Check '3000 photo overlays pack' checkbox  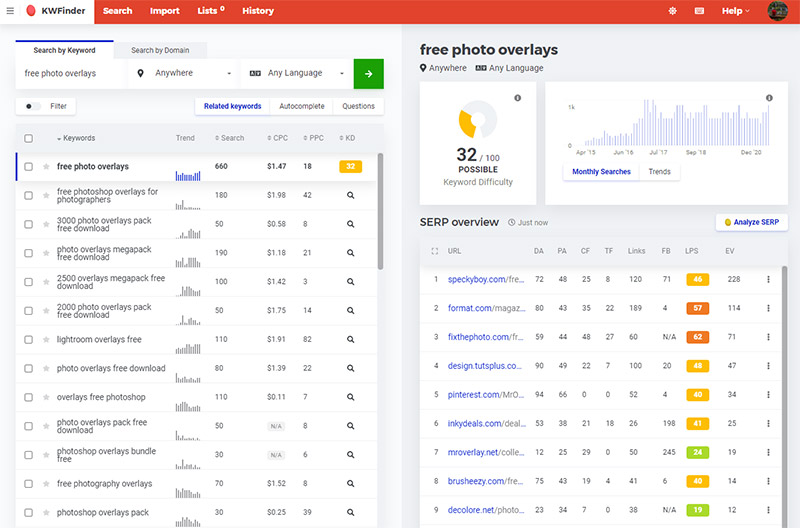click(x=29, y=224)
